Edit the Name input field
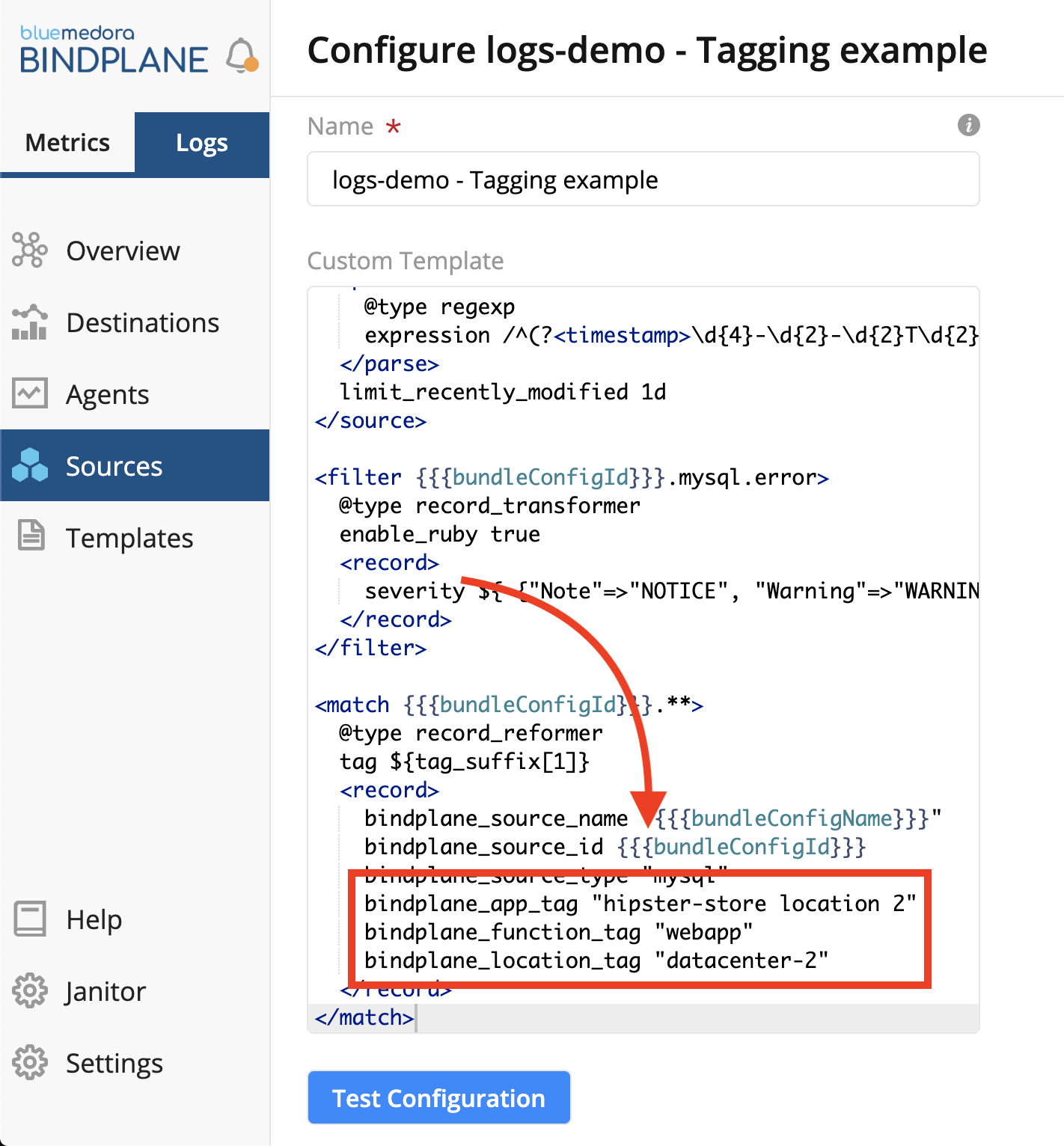This screenshot has width=1064, height=1146. point(643,180)
